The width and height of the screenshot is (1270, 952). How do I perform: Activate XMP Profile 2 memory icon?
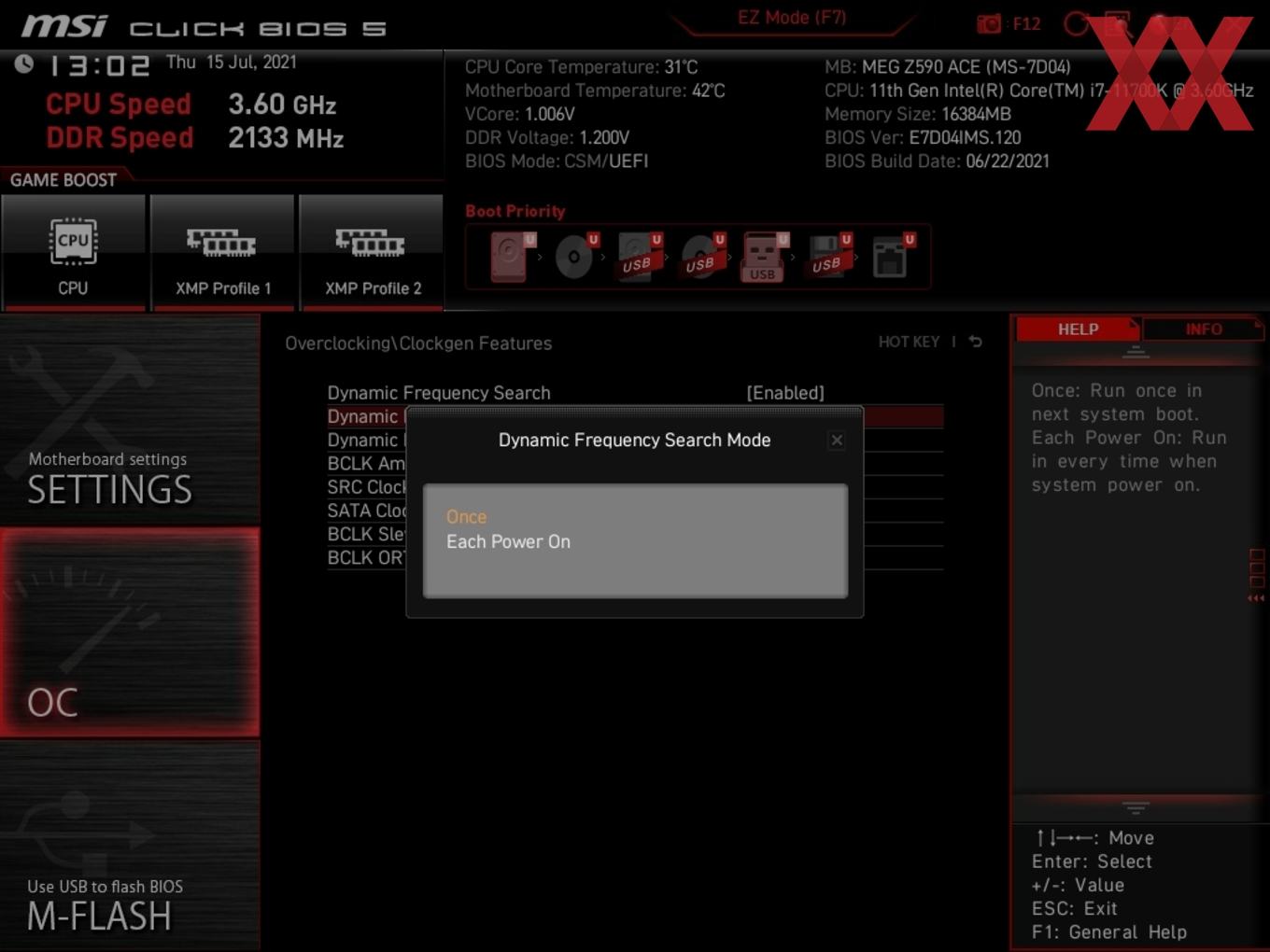[372, 252]
